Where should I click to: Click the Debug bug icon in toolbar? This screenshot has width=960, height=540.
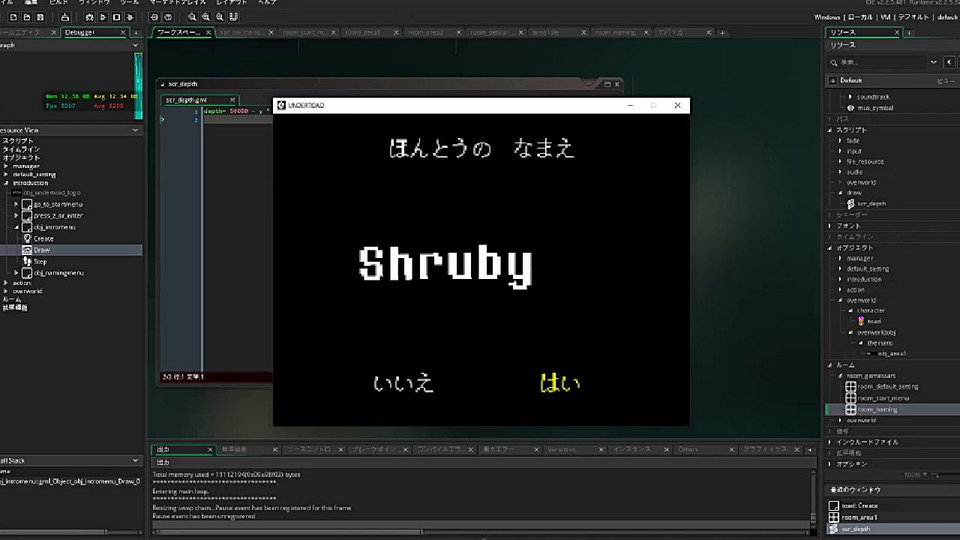click(x=89, y=17)
